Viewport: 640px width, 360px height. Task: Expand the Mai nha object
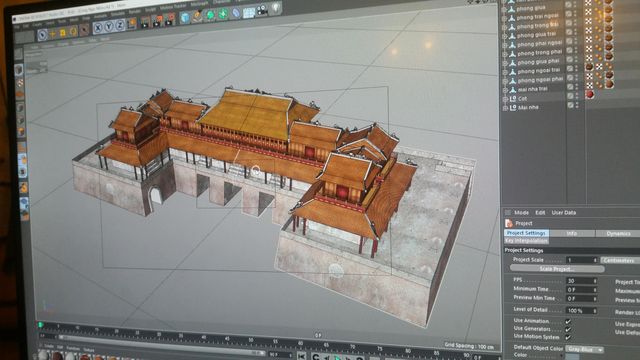(505, 108)
